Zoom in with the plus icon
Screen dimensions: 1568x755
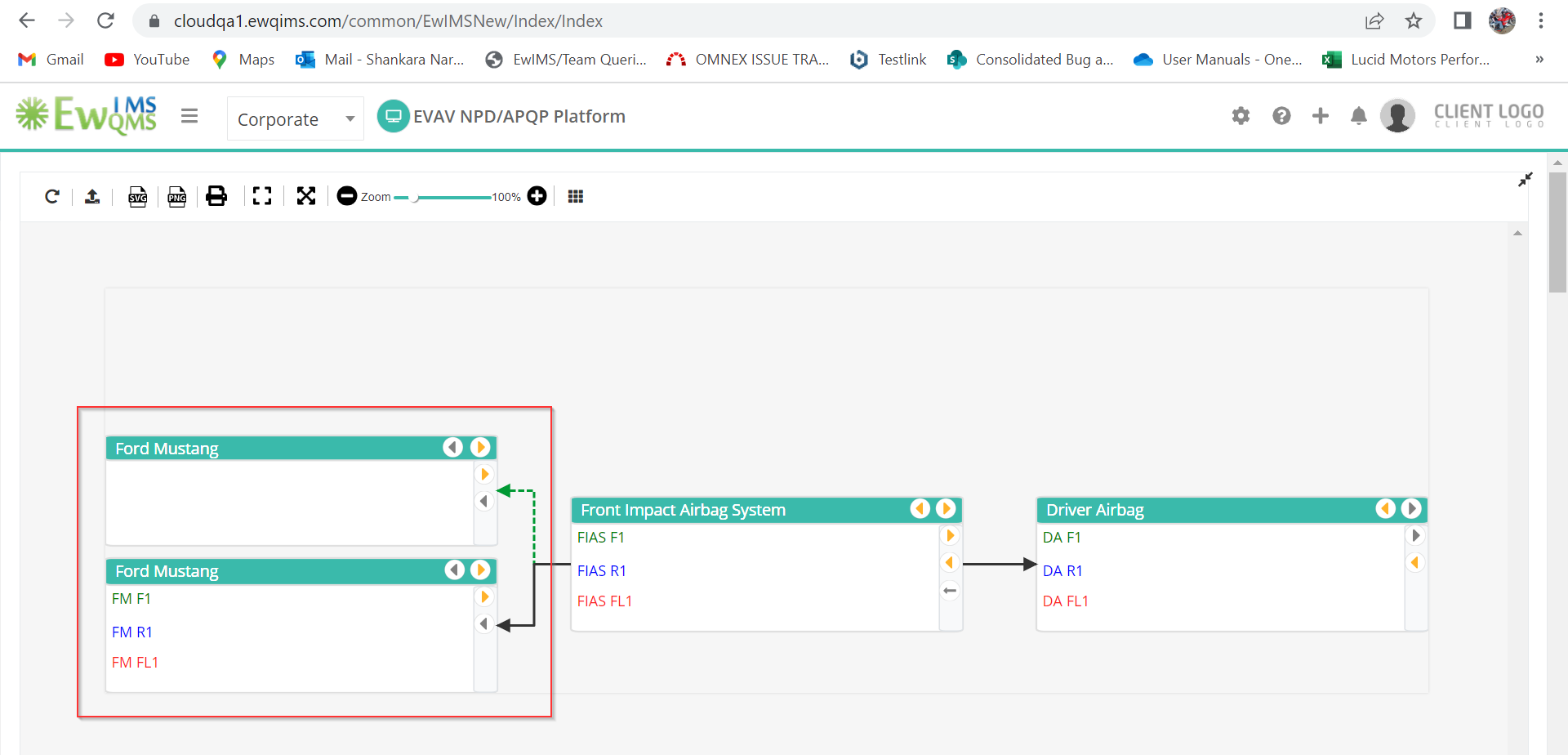coord(537,196)
